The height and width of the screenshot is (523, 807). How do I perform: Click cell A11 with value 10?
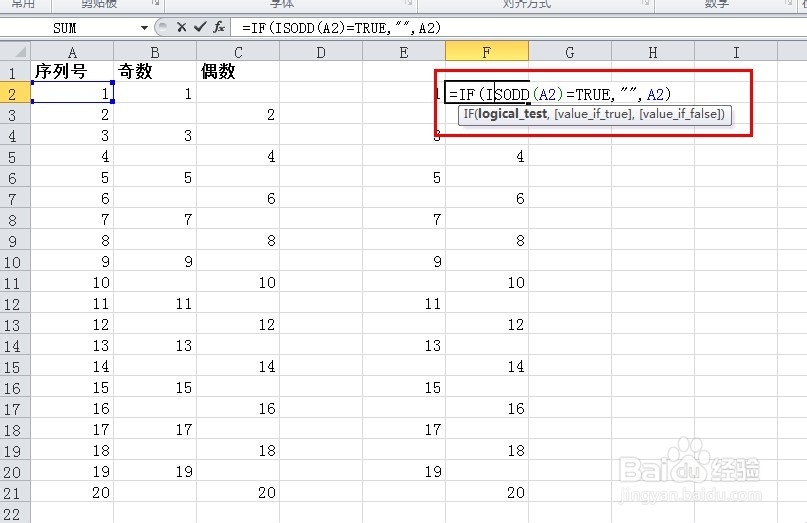click(x=72, y=283)
